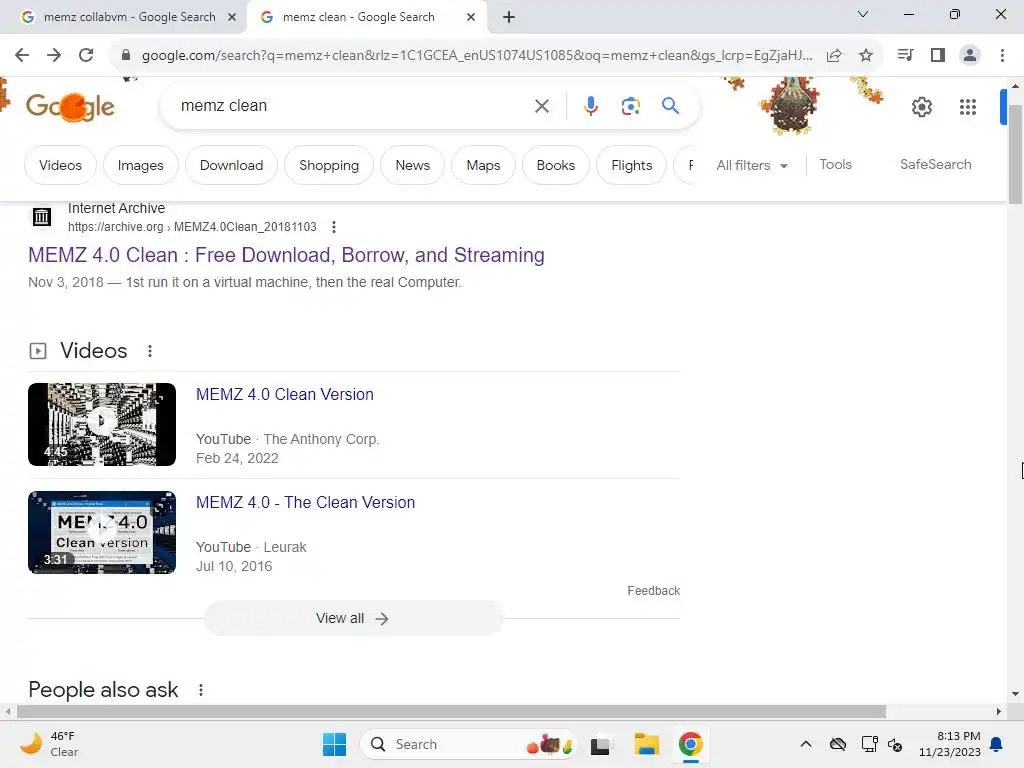
Task: Open Videos section three-dot options
Action: point(150,351)
